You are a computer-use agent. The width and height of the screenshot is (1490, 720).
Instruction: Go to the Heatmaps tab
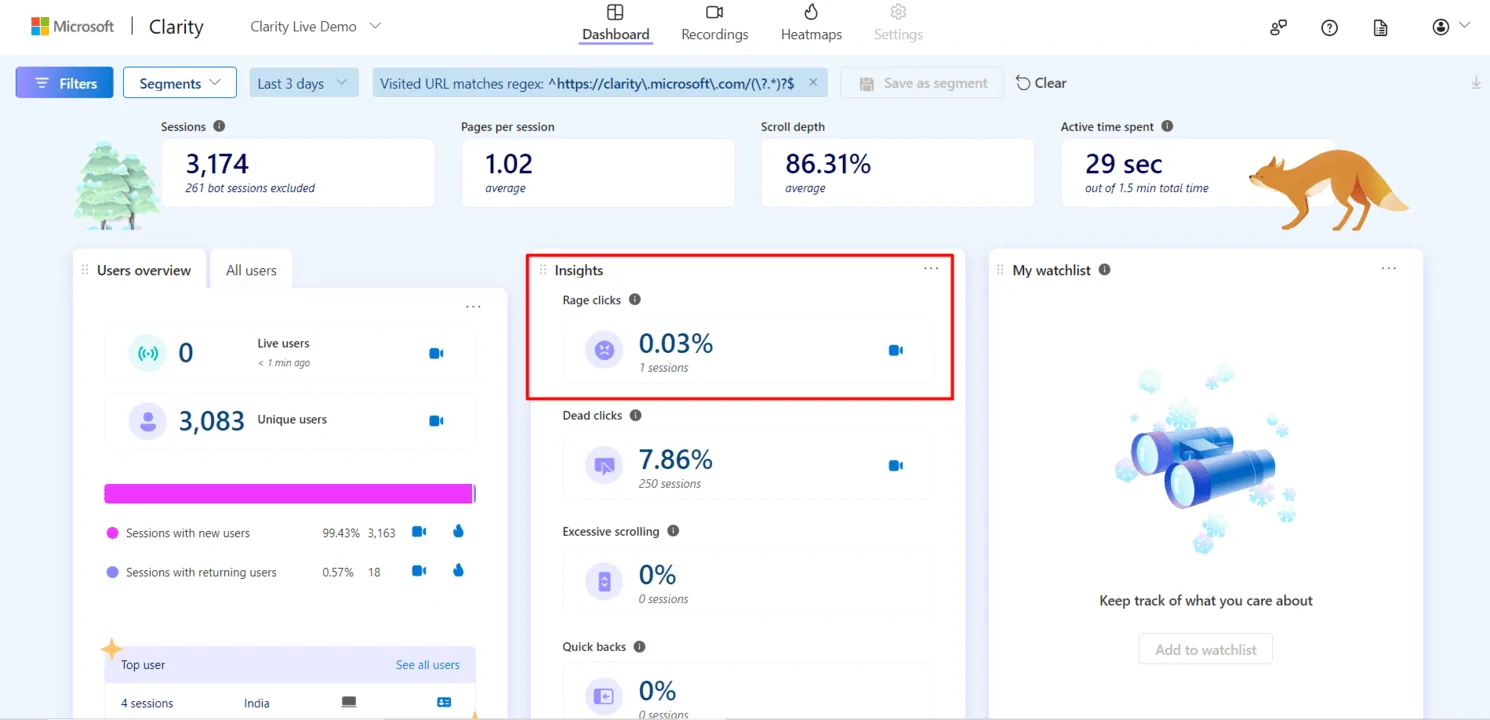point(811,24)
